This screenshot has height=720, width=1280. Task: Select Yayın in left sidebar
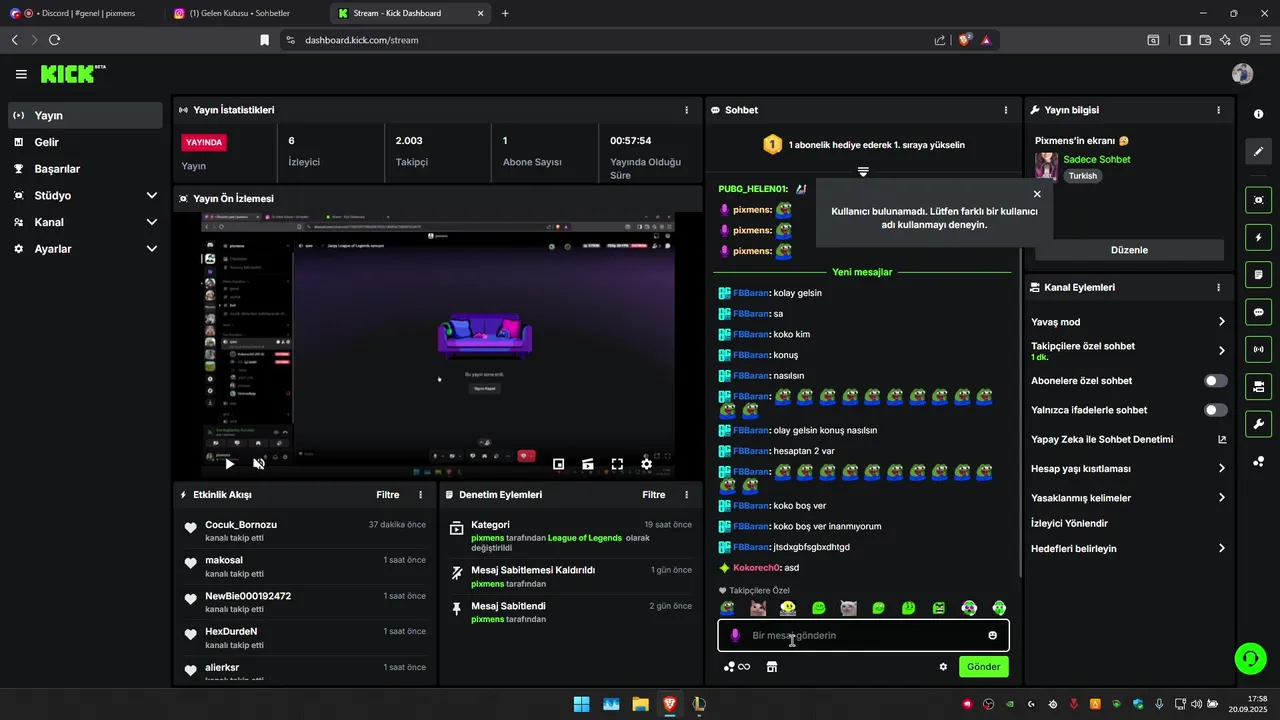click(x=85, y=115)
